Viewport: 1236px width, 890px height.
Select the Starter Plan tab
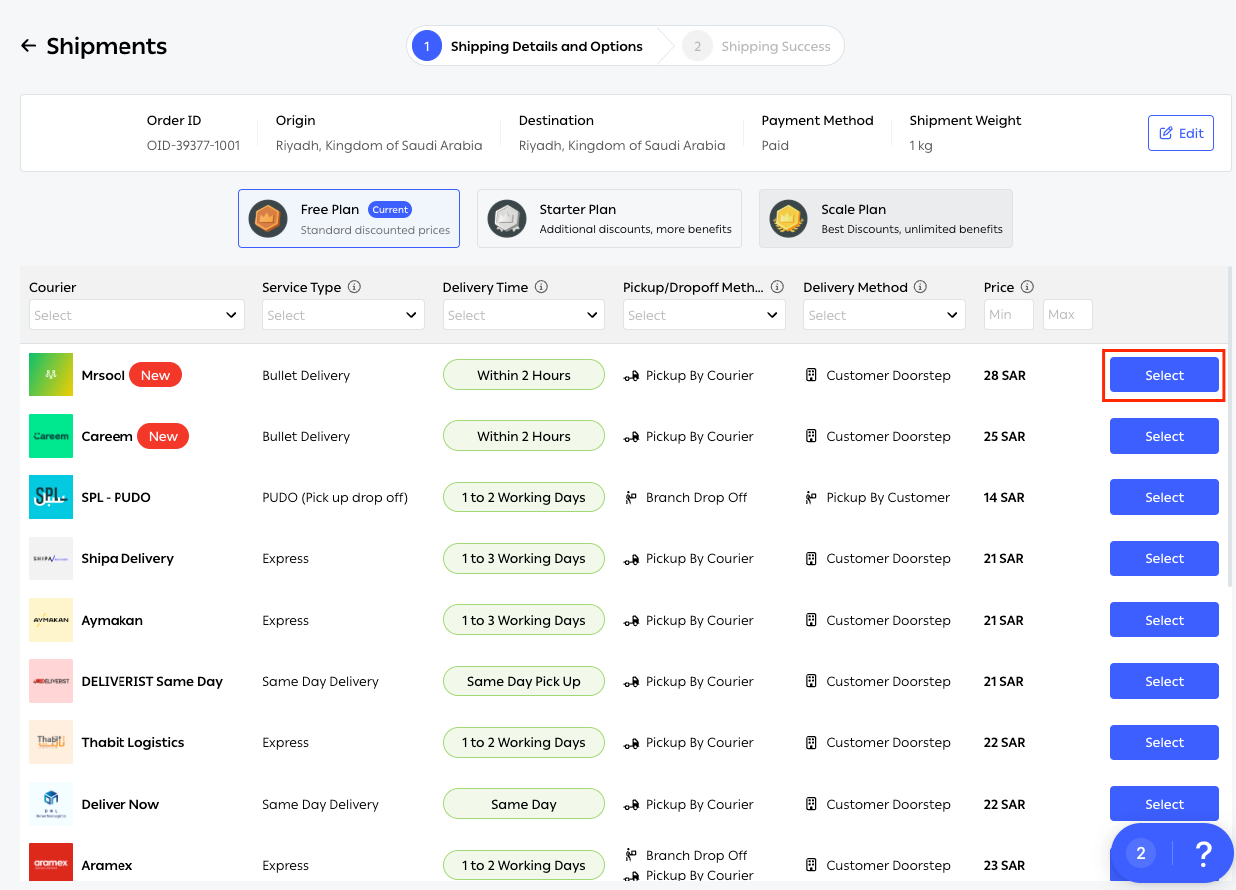(x=609, y=218)
